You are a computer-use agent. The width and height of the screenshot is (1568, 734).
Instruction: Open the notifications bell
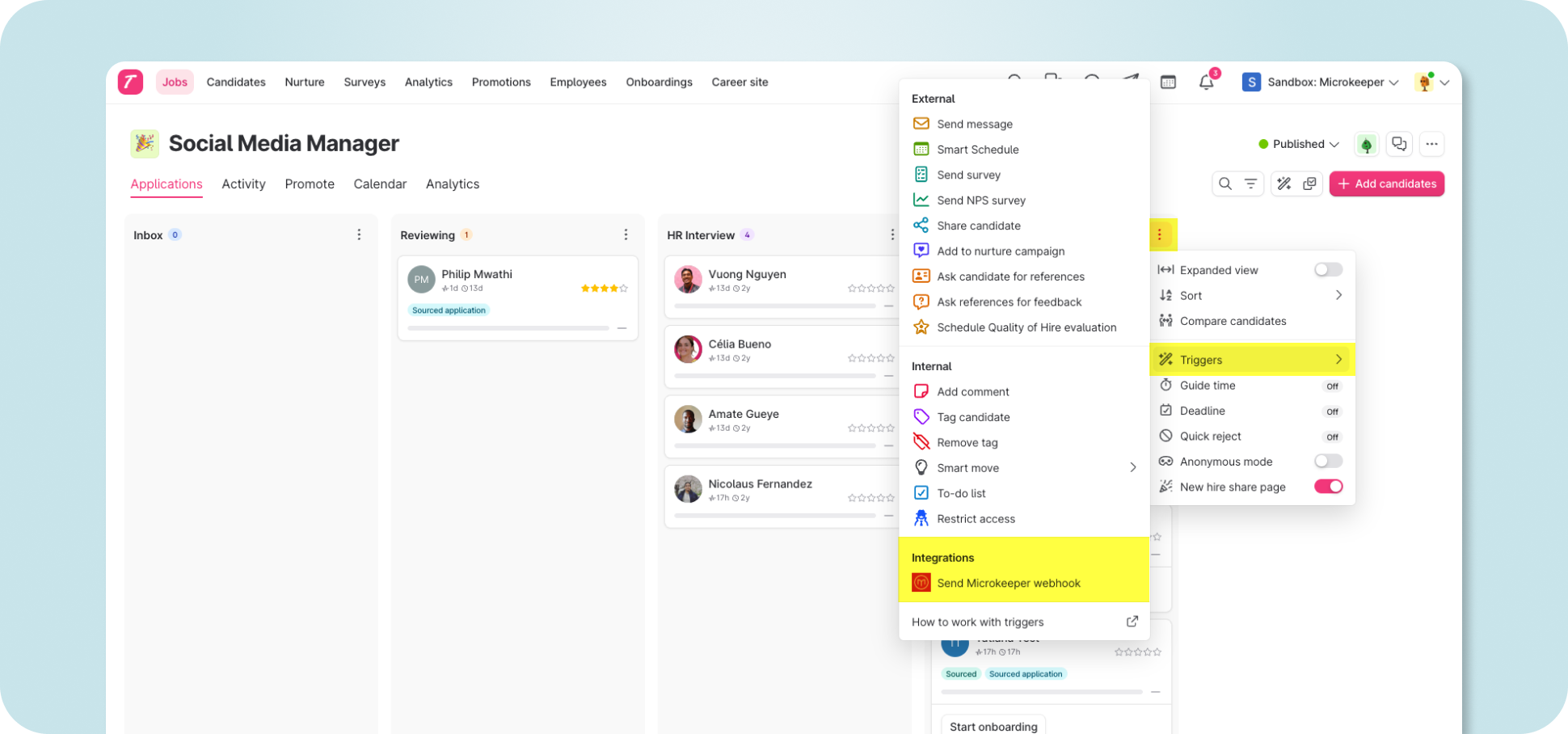[1207, 82]
